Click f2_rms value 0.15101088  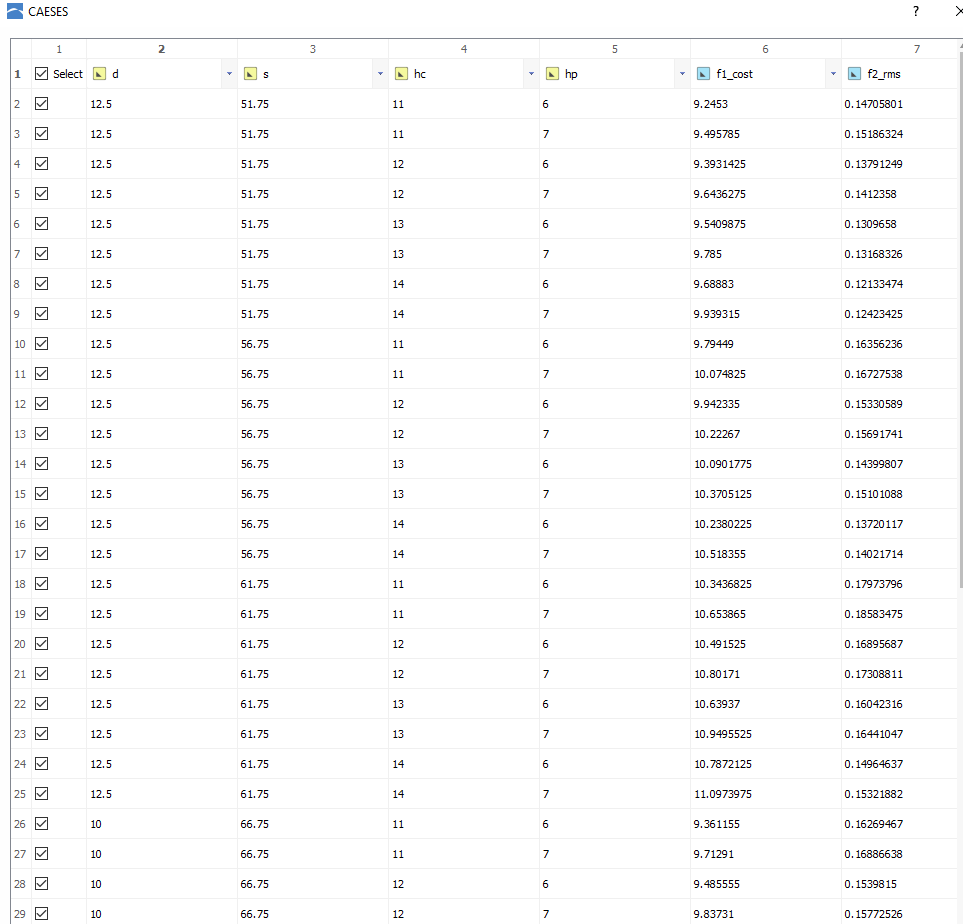[x=873, y=494]
